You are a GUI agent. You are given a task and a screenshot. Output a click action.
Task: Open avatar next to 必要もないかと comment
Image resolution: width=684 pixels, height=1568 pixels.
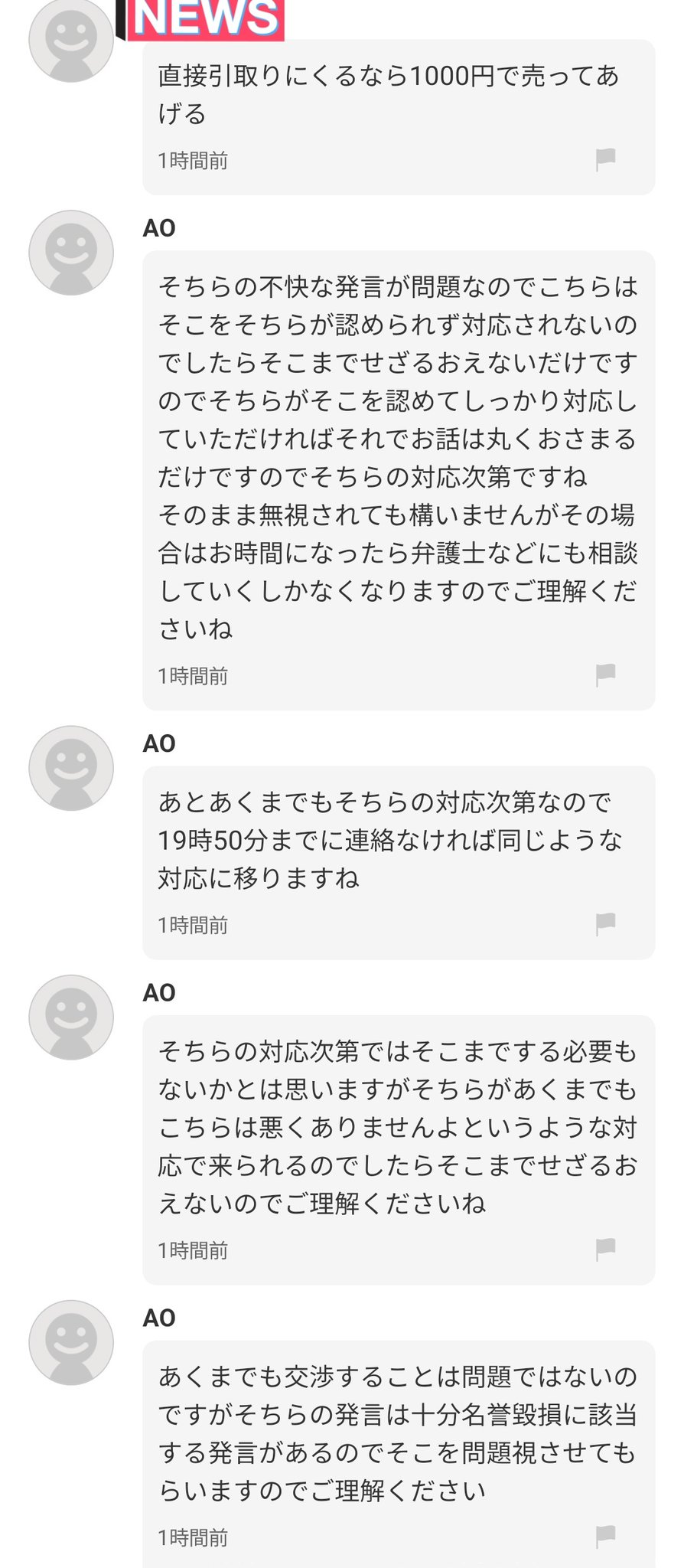pos(71,1017)
